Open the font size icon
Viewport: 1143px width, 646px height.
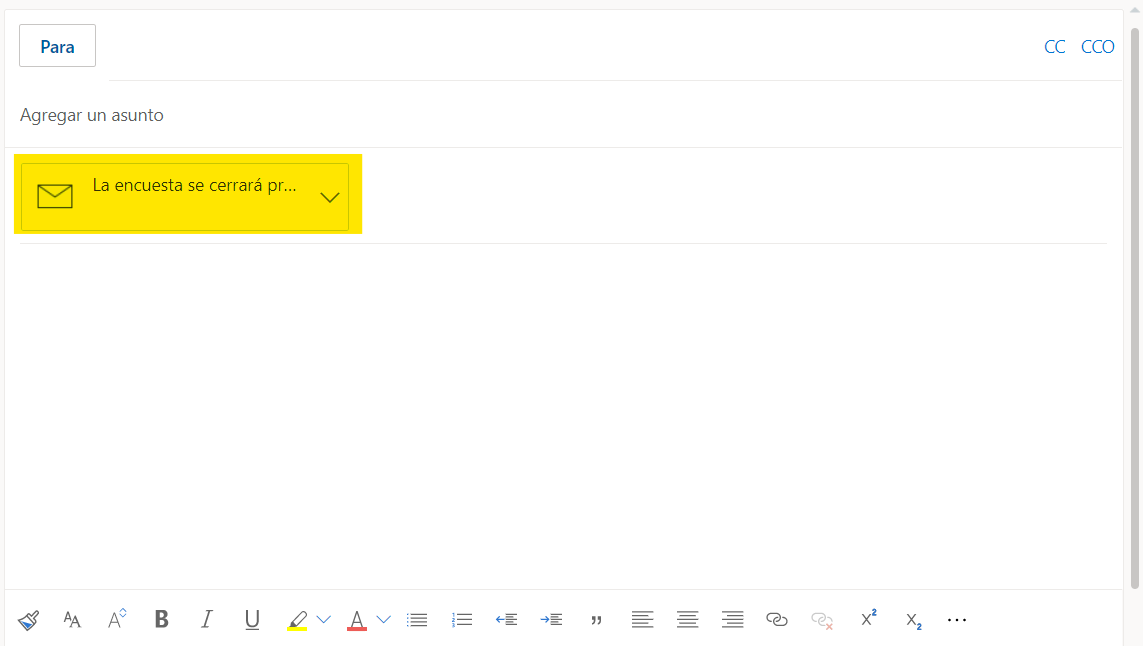click(x=72, y=620)
